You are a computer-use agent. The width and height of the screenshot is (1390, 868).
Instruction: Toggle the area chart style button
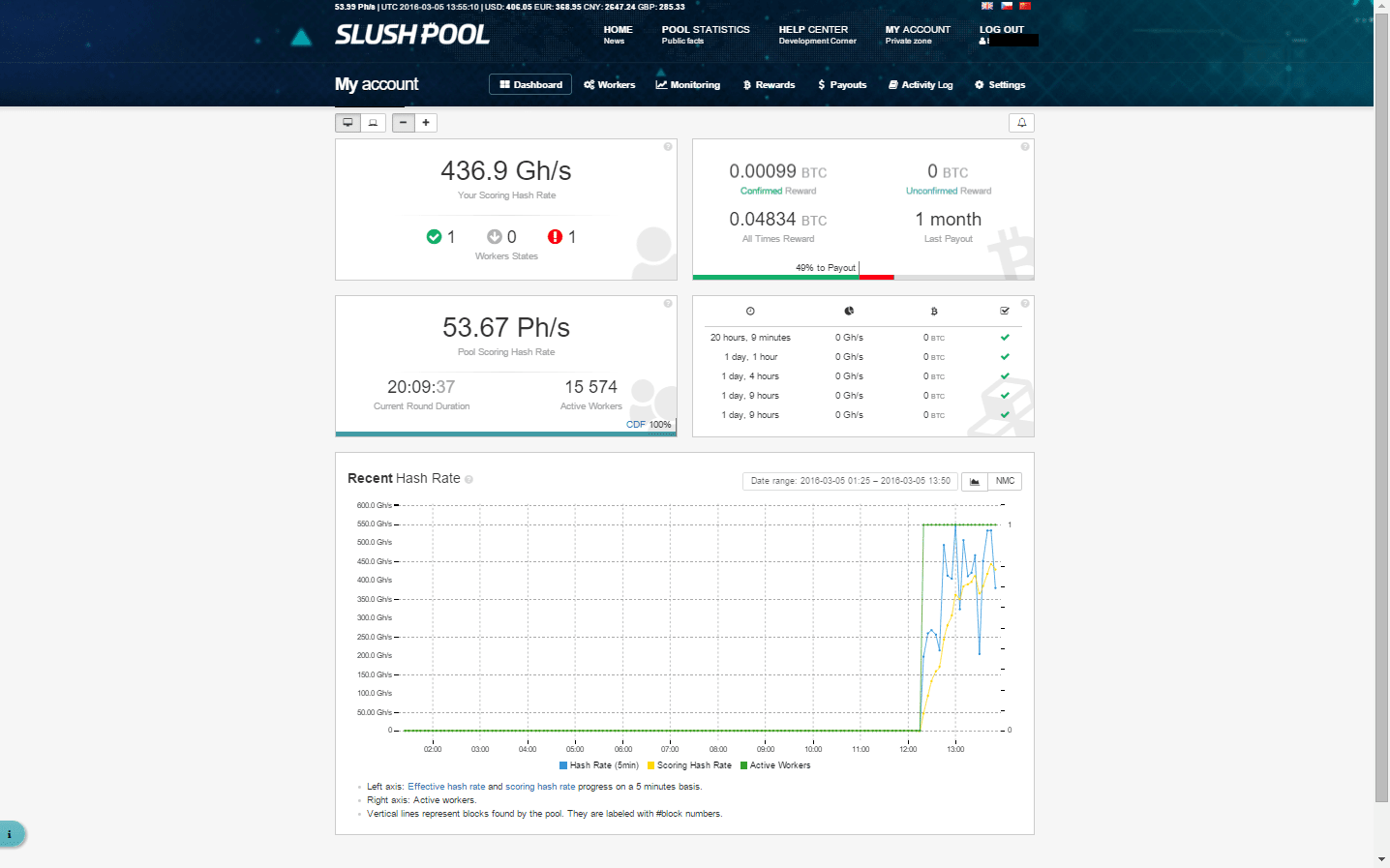click(x=975, y=481)
